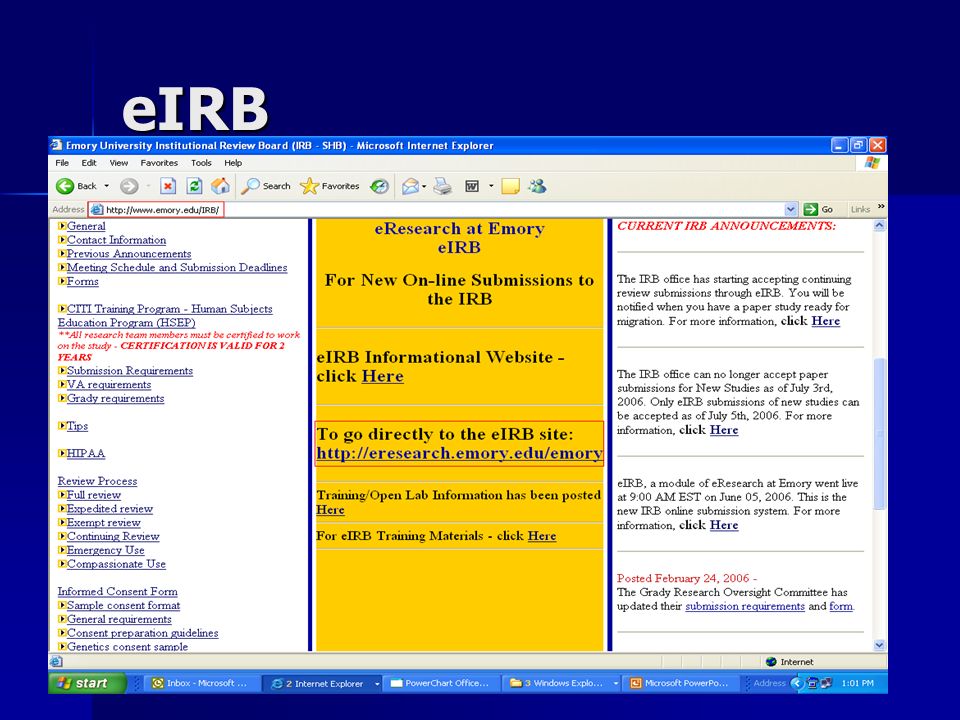Click the vertical scrollbar thumb
The image size is (960, 720).
tap(880, 433)
